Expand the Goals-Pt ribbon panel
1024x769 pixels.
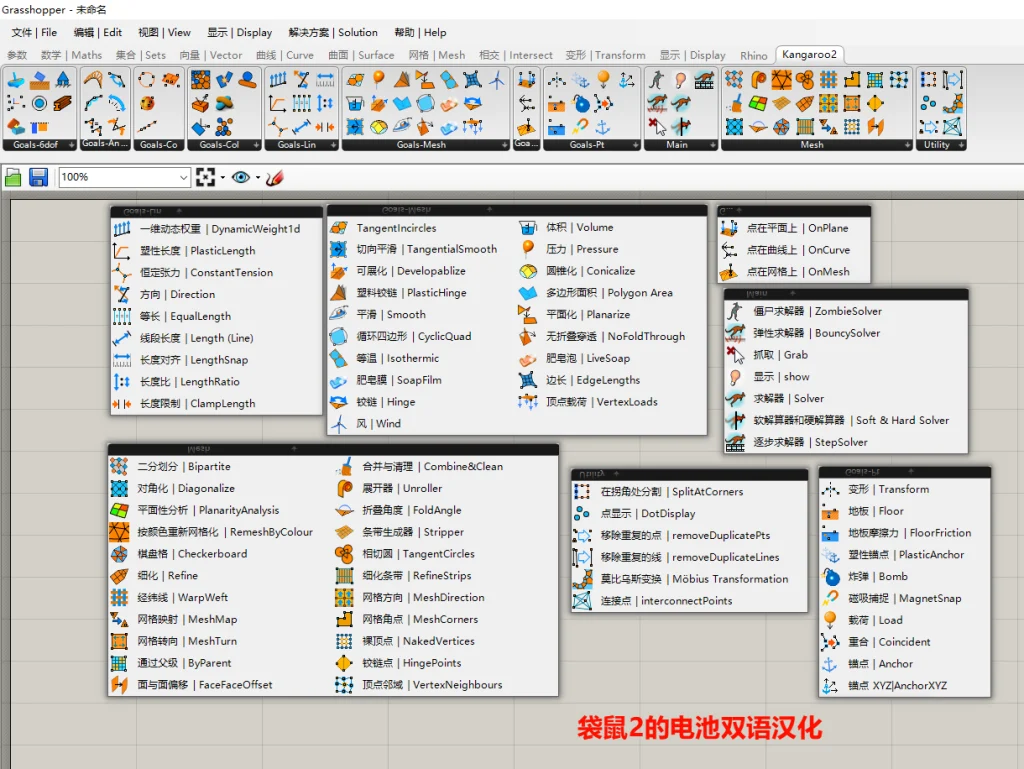point(636,145)
